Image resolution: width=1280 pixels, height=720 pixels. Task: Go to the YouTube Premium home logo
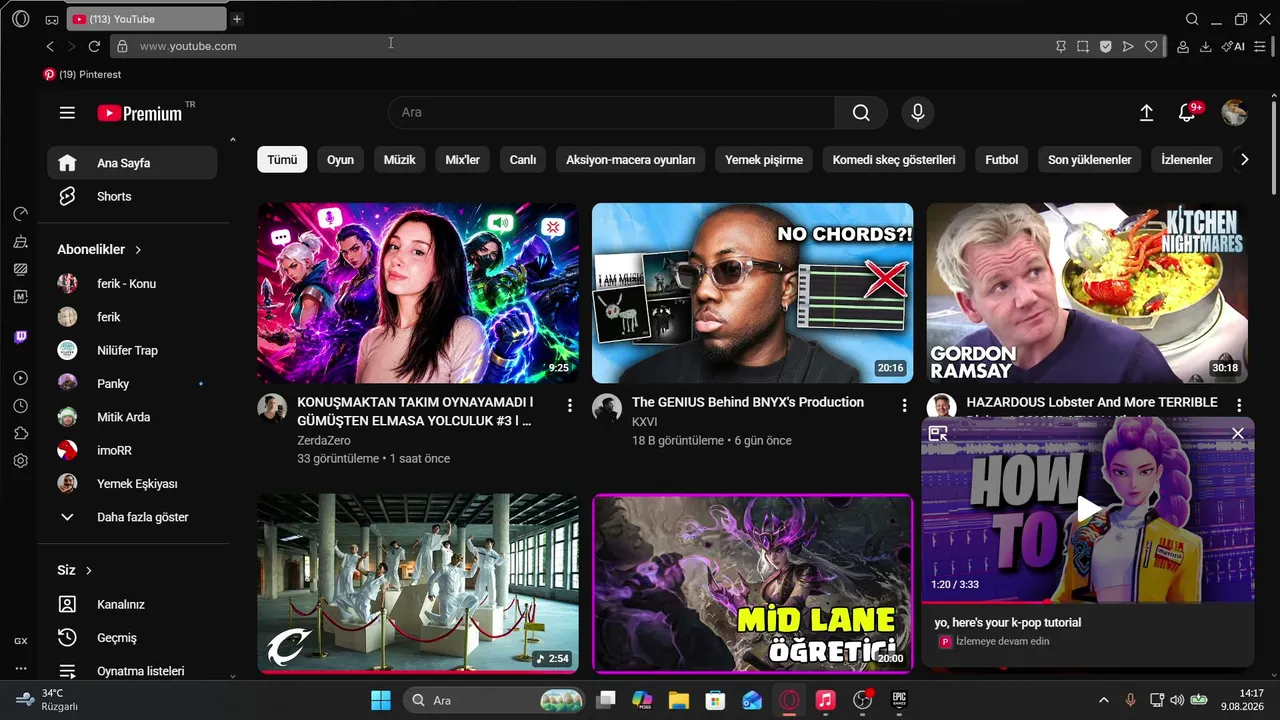point(140,113)
